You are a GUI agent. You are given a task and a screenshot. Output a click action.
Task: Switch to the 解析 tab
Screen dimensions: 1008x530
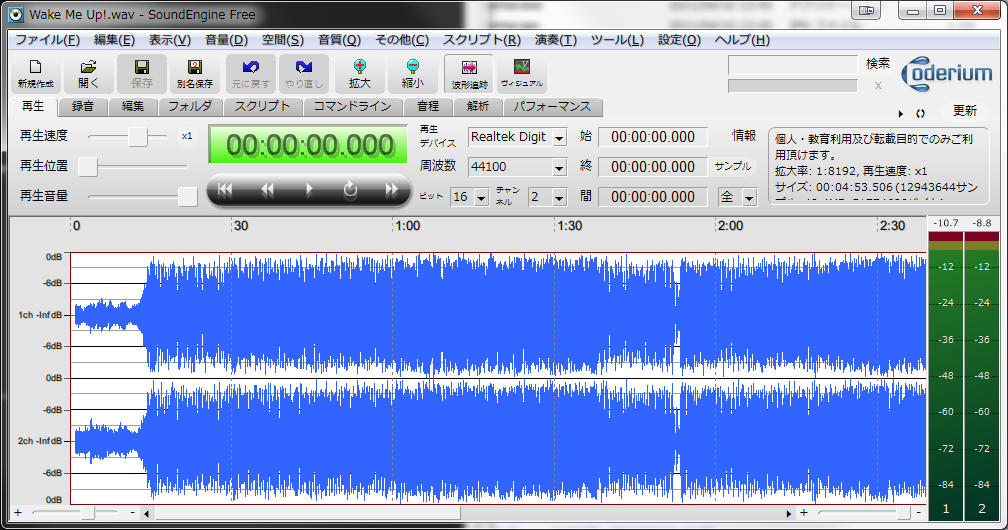tap(478, 106)
